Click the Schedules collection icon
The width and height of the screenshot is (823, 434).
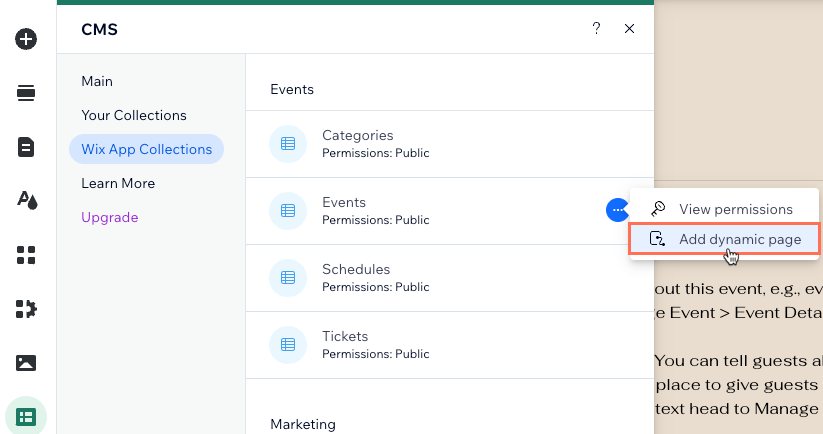tap(288, 278)
